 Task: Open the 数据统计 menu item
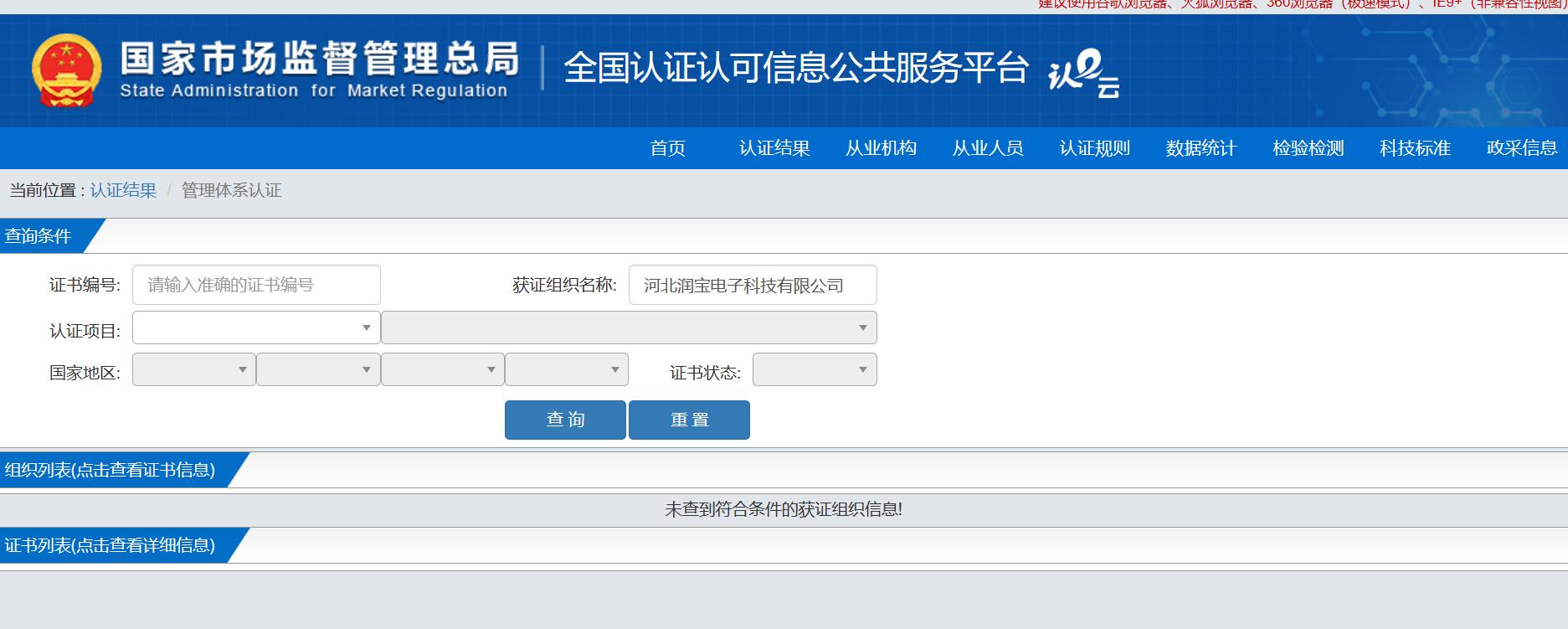pos(1201,148)
